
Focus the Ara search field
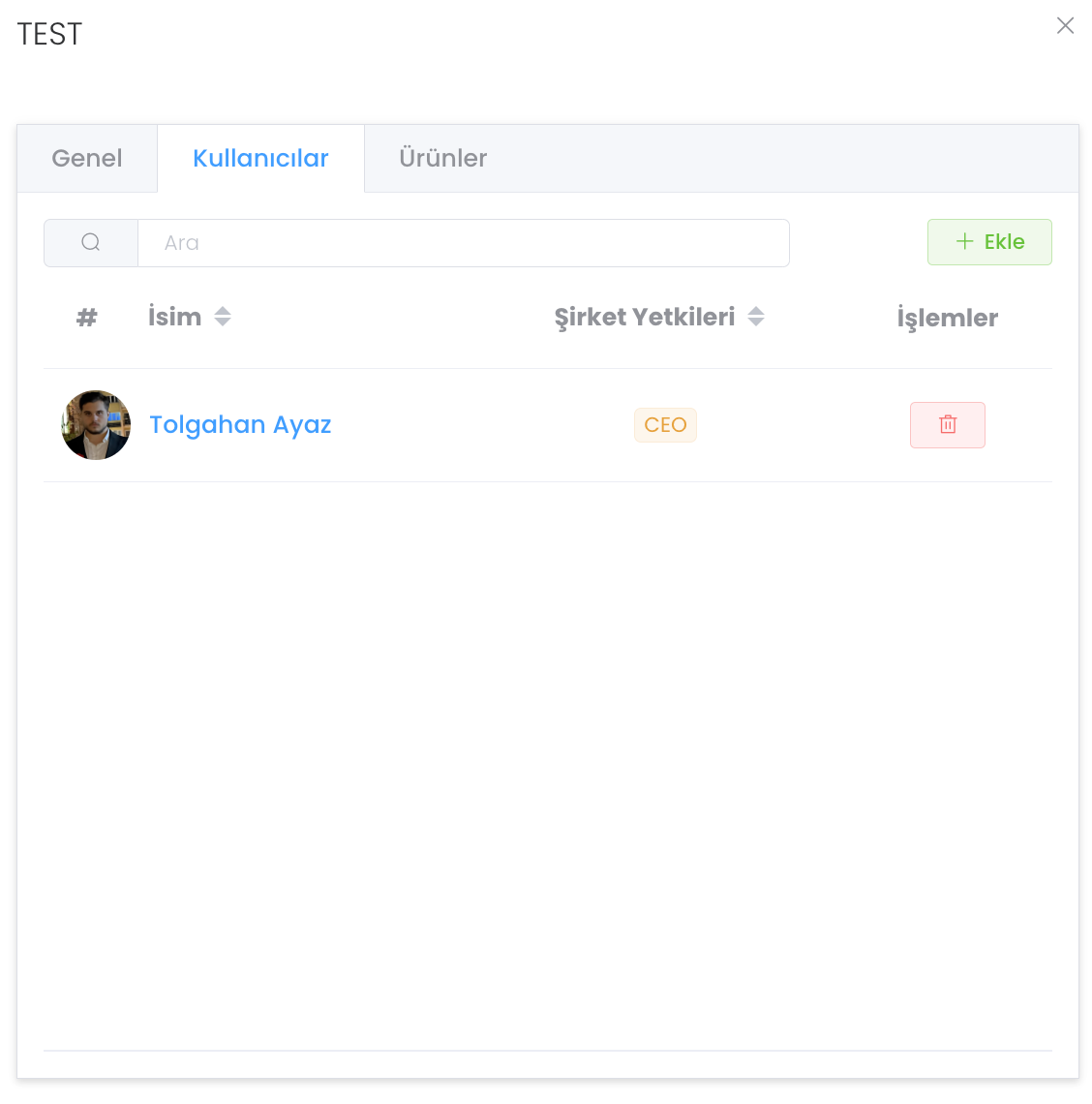[463, 243]
